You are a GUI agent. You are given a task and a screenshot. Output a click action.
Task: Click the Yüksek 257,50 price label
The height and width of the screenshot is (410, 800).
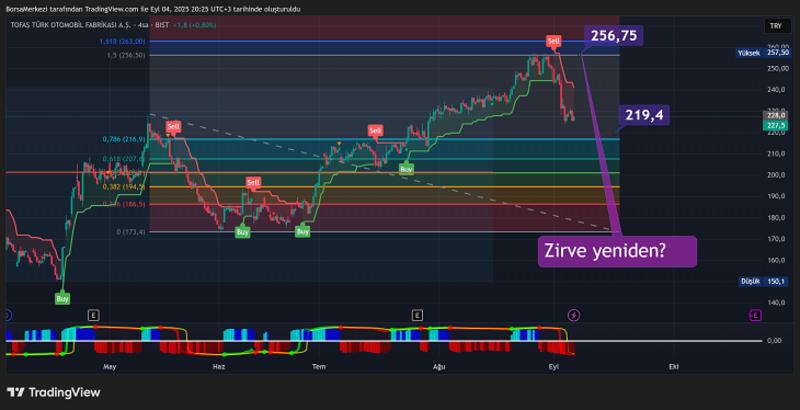[x=763, y=53]
